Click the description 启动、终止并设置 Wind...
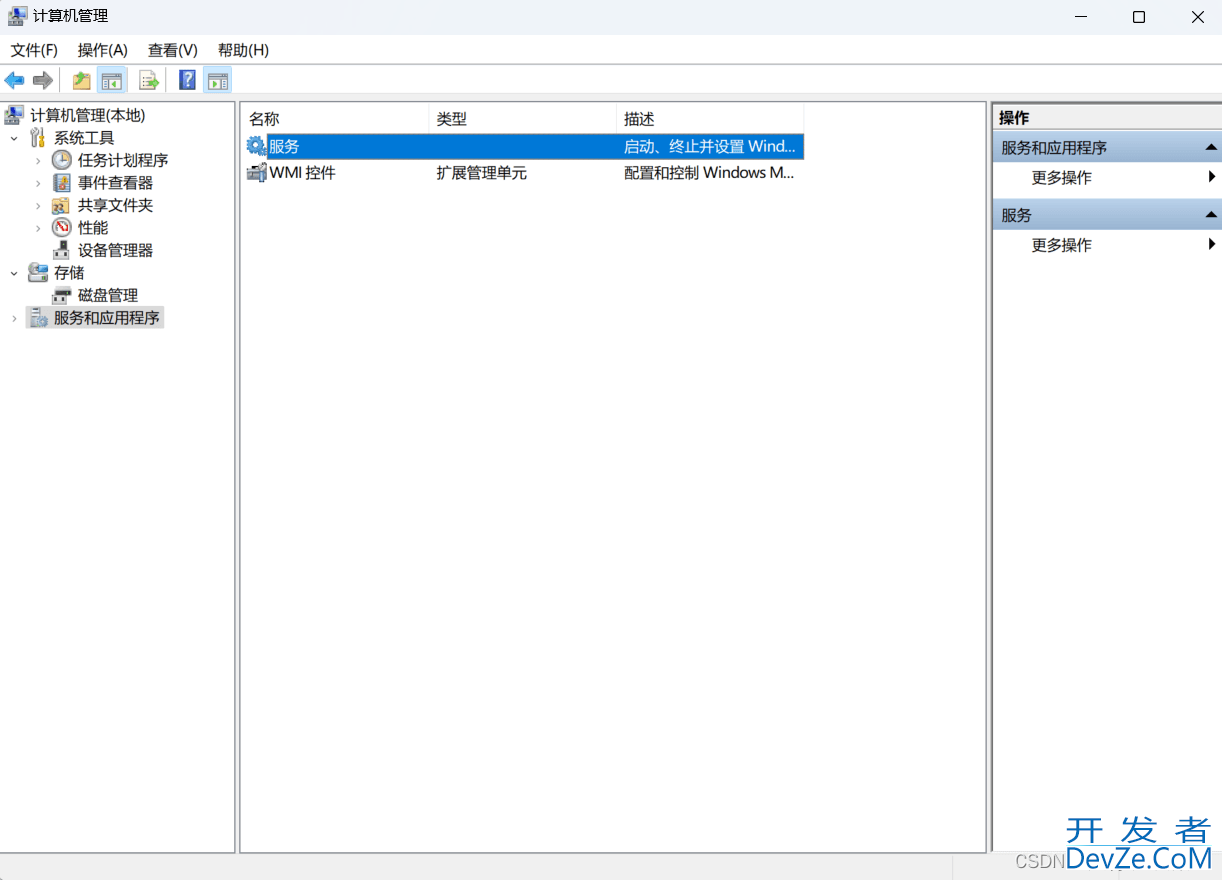Screen dimensions: 1222x880 [710, 146]
